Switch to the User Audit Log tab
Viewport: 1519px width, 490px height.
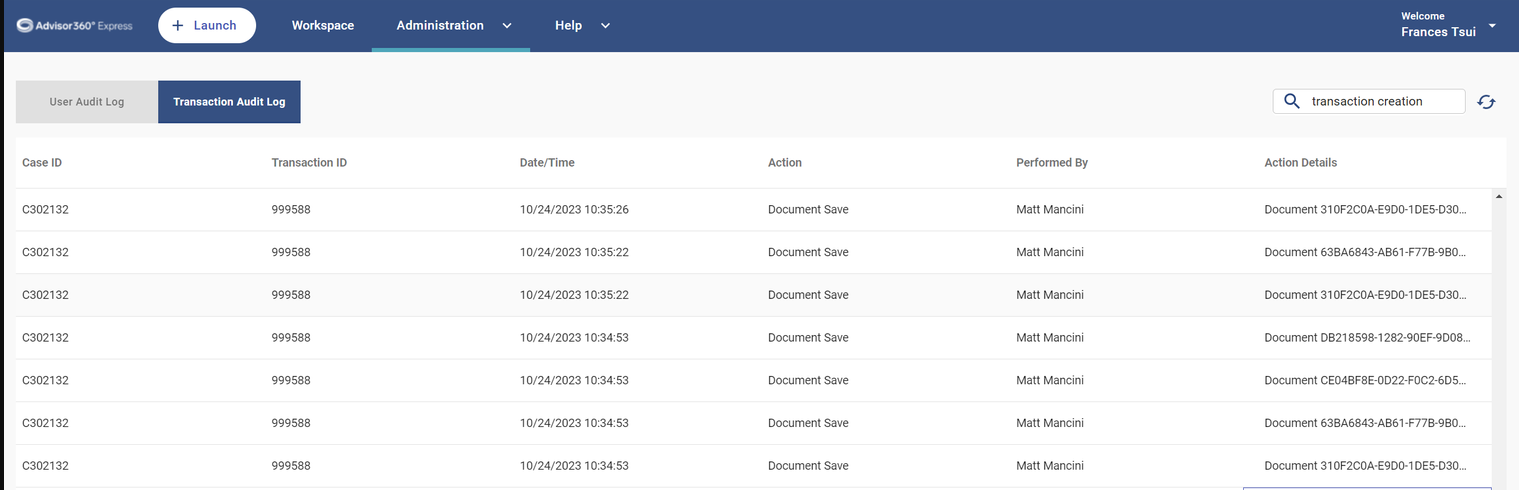[x=87, y=102]
